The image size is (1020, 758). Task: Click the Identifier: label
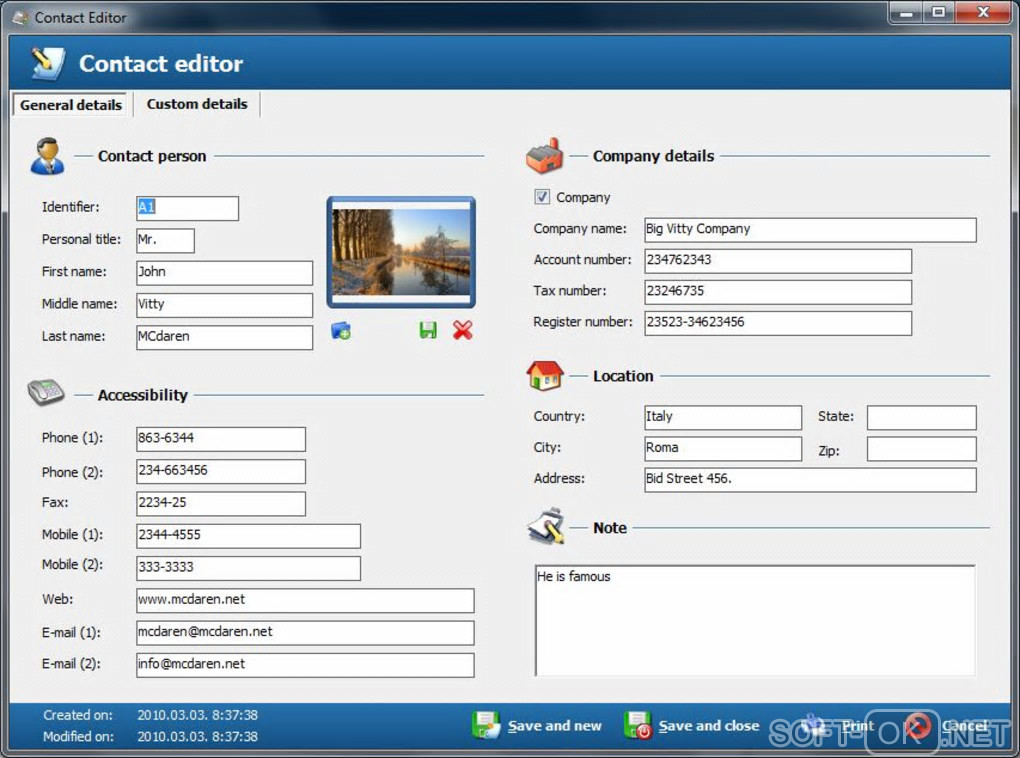click(70, 207)
